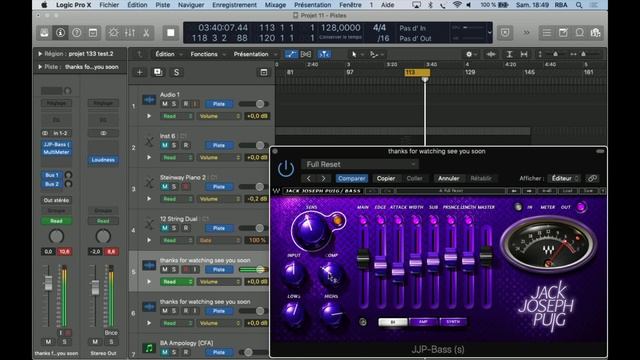This screenshot has height=360, width=640.
Task: Click the Loudness plugin slot
Action: pyautogui.click(x=103, y=160)
